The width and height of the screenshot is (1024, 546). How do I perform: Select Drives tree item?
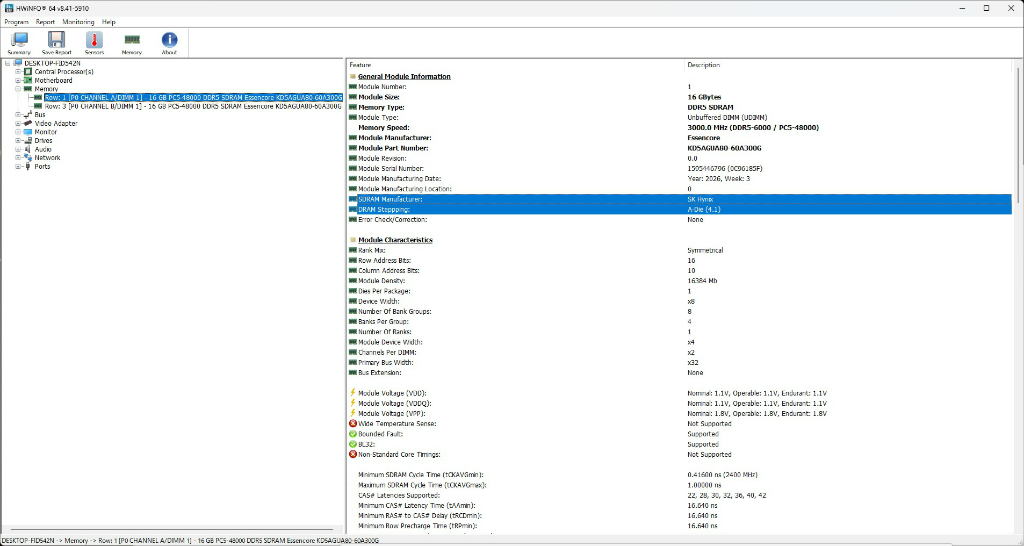coord(44,140)
